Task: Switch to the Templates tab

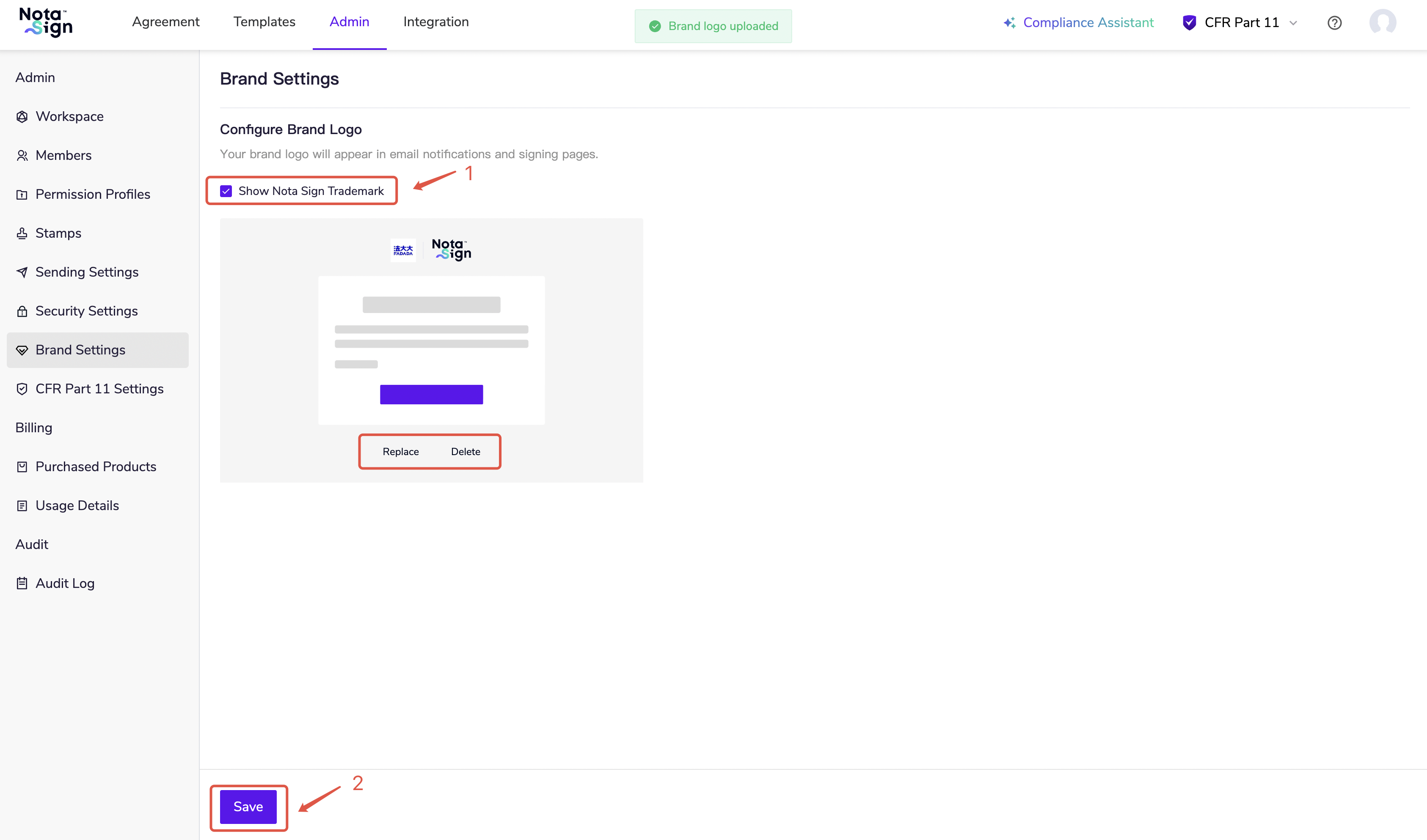Action: coord(264,22)
